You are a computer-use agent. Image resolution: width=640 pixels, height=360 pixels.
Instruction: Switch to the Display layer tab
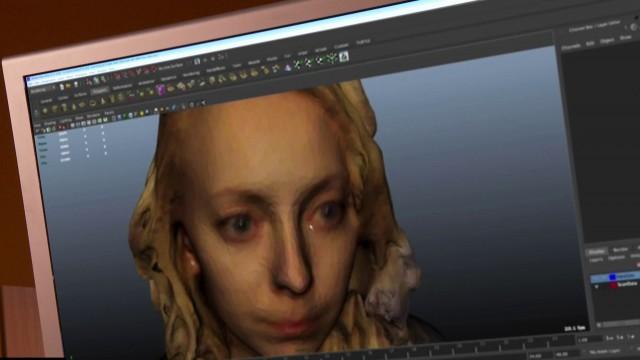(x=596, y=252)
